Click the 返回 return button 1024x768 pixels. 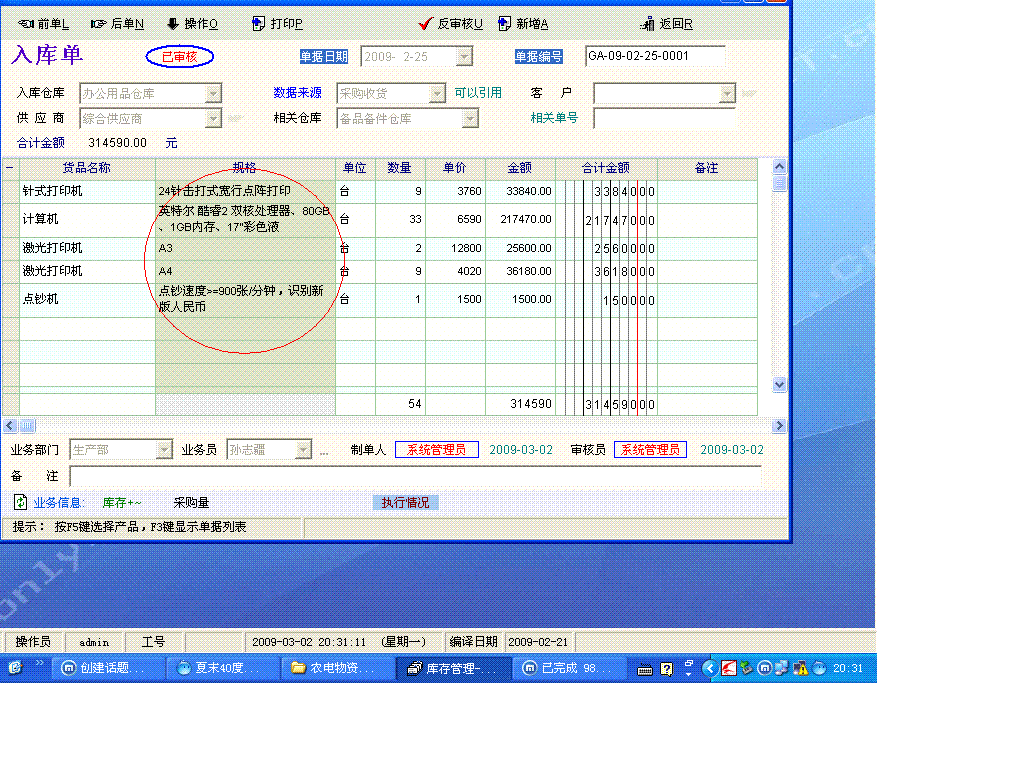pyautogui.click(x=667, y=24)
